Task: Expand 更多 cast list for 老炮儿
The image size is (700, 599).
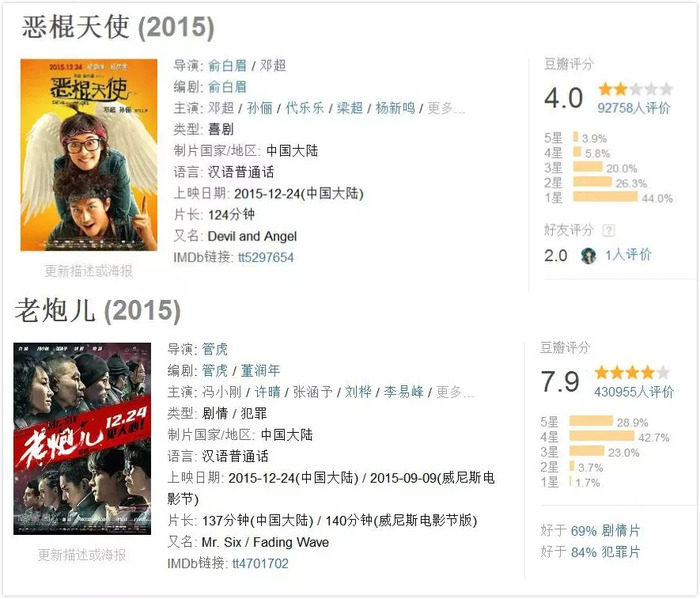Action: click(x=454, y=392)
